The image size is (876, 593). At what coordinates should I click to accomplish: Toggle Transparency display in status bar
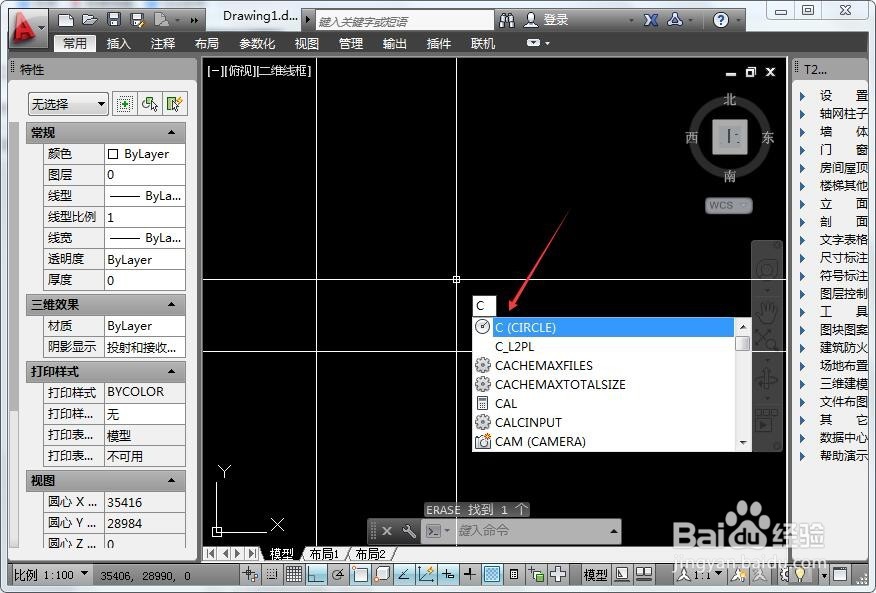(x=492, y=575)
